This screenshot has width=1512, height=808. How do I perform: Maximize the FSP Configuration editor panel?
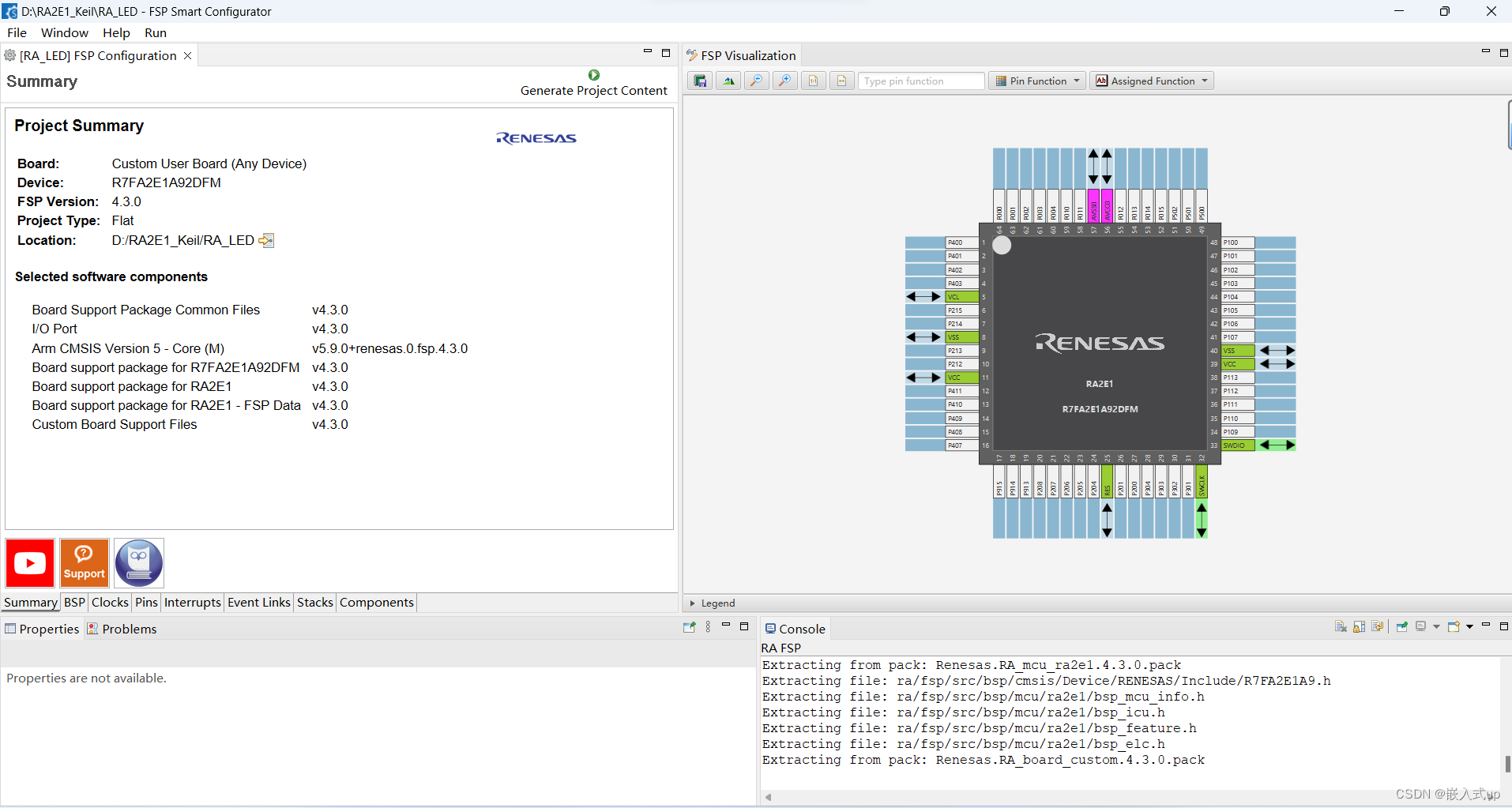[666, 53]
